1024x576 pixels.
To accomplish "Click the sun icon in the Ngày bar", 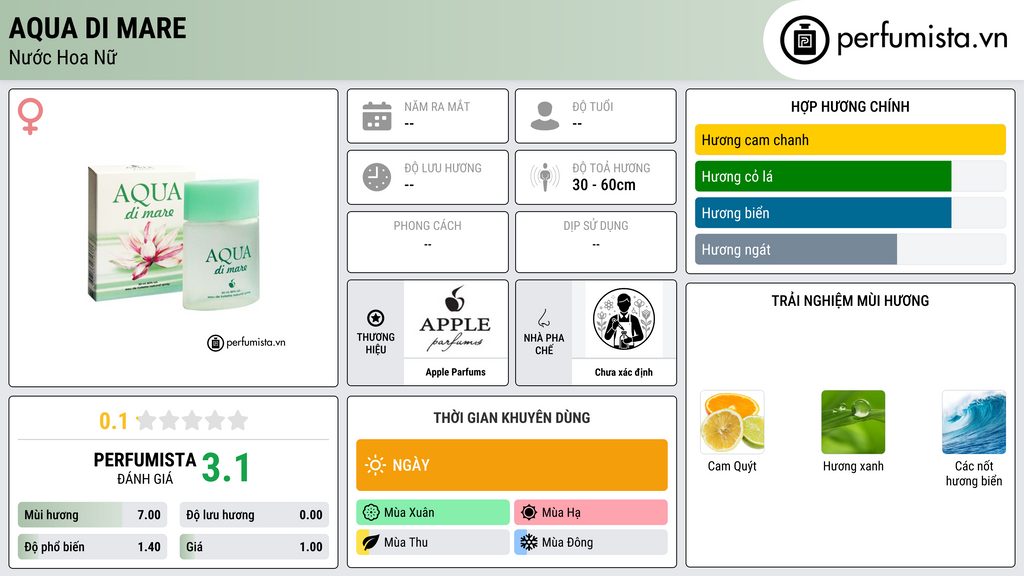I will [x=375, y=465].
